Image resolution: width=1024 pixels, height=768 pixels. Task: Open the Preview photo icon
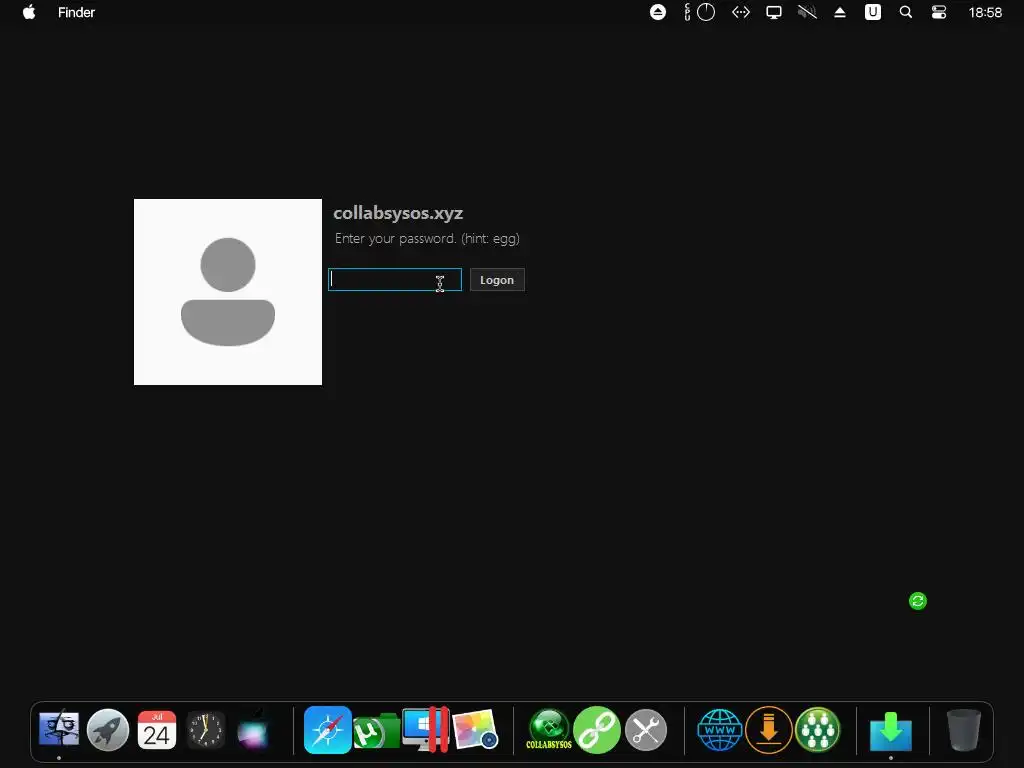click(x=475, y=729)
